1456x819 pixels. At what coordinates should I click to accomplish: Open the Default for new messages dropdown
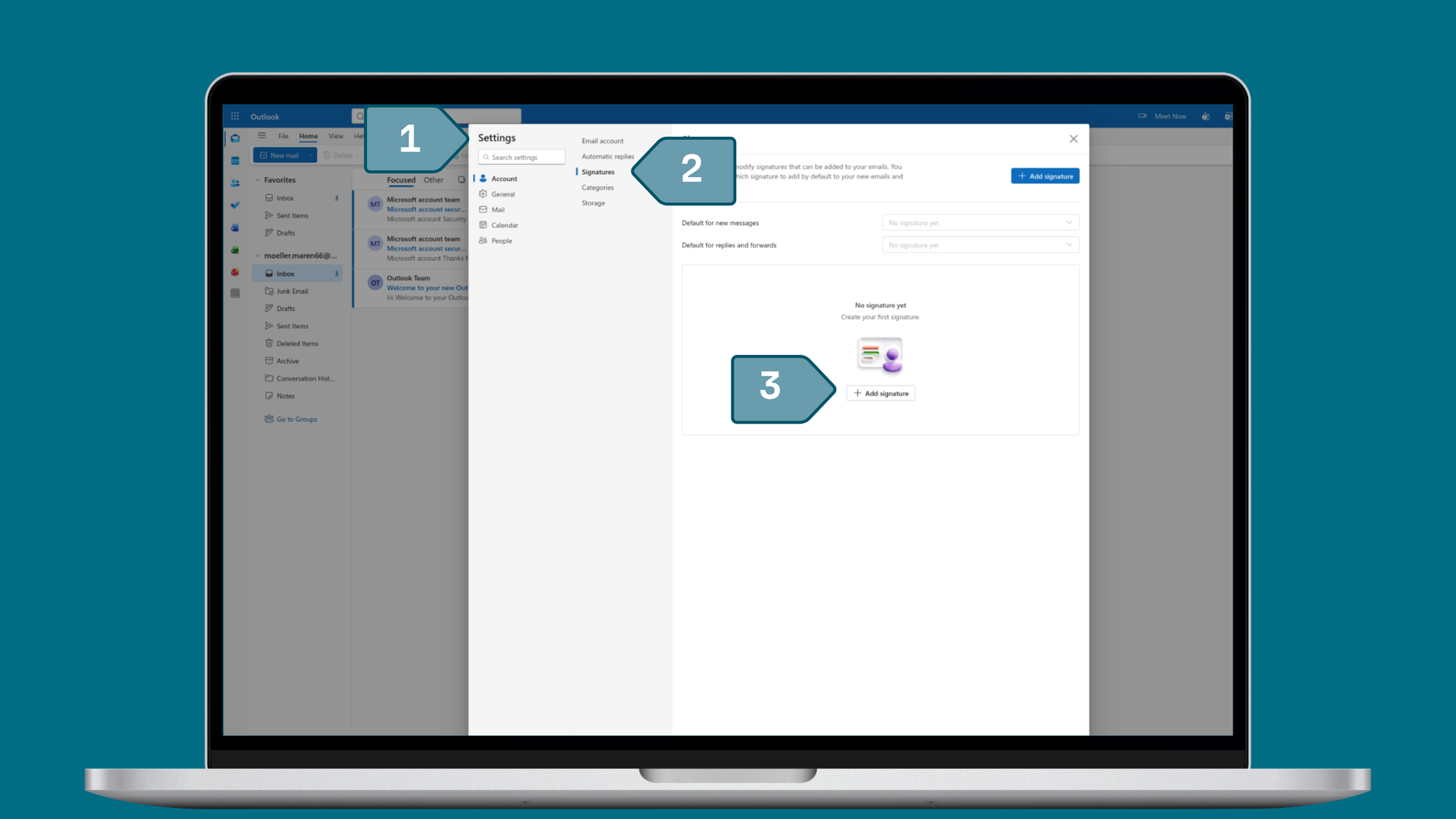(x=980, y=222)
